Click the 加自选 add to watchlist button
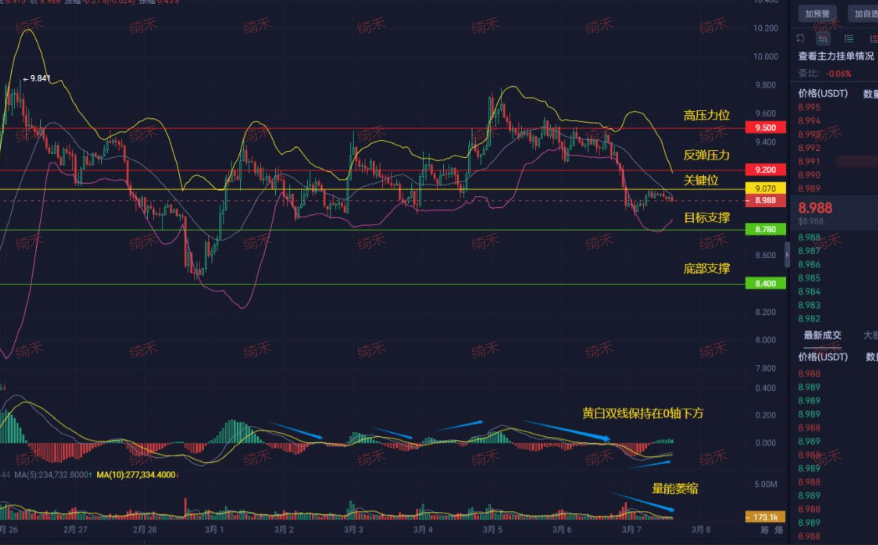The image size is (878, 545). click(x=865, y=13)
